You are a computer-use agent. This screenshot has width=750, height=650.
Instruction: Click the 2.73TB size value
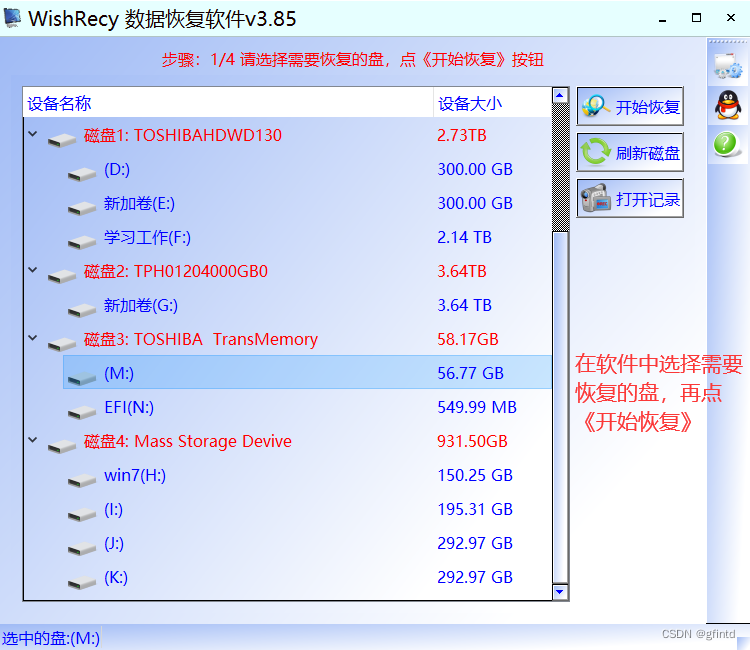click(462, 135)
